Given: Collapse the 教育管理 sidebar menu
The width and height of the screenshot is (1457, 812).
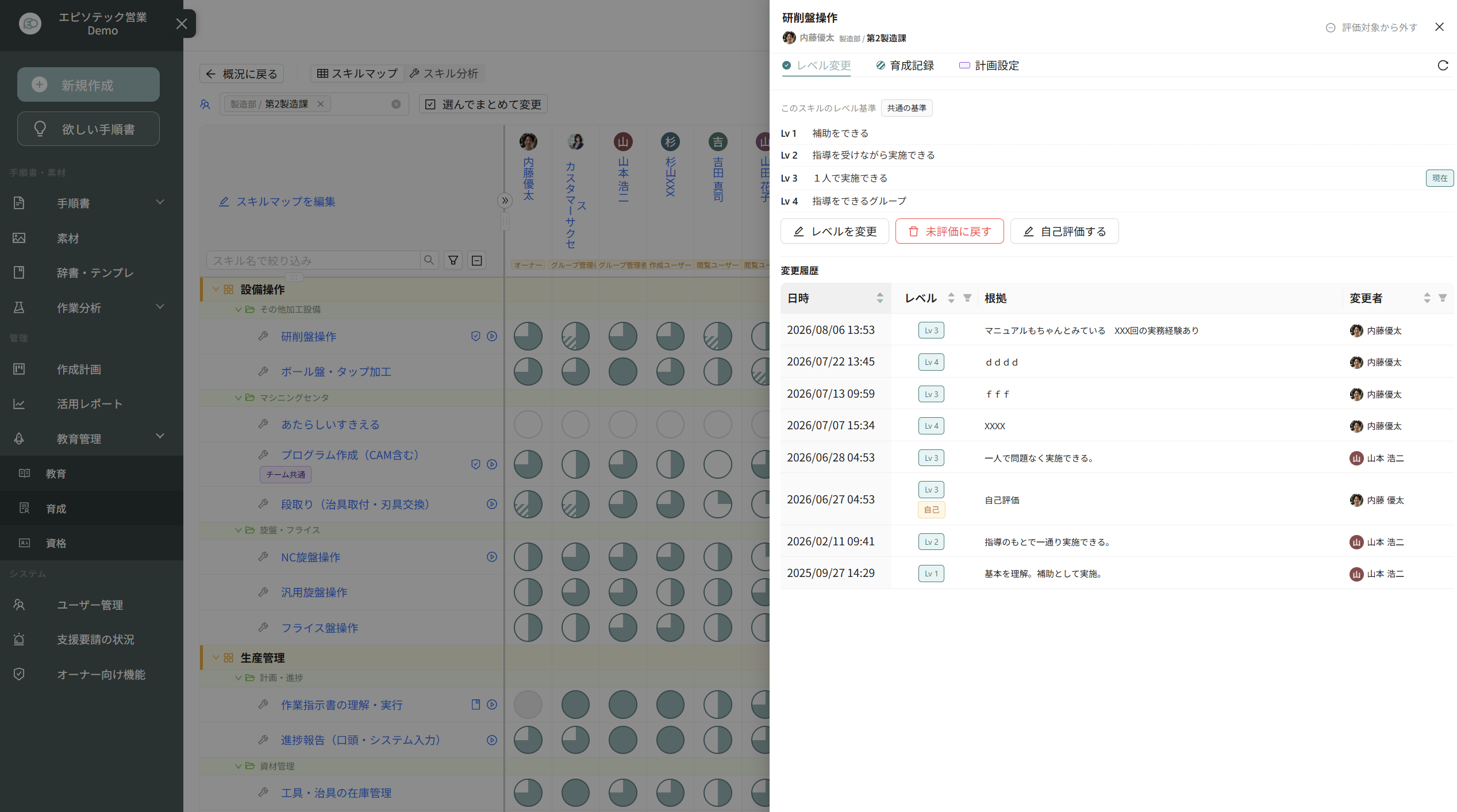Looking at the screenshot, I should click(91, 438).
